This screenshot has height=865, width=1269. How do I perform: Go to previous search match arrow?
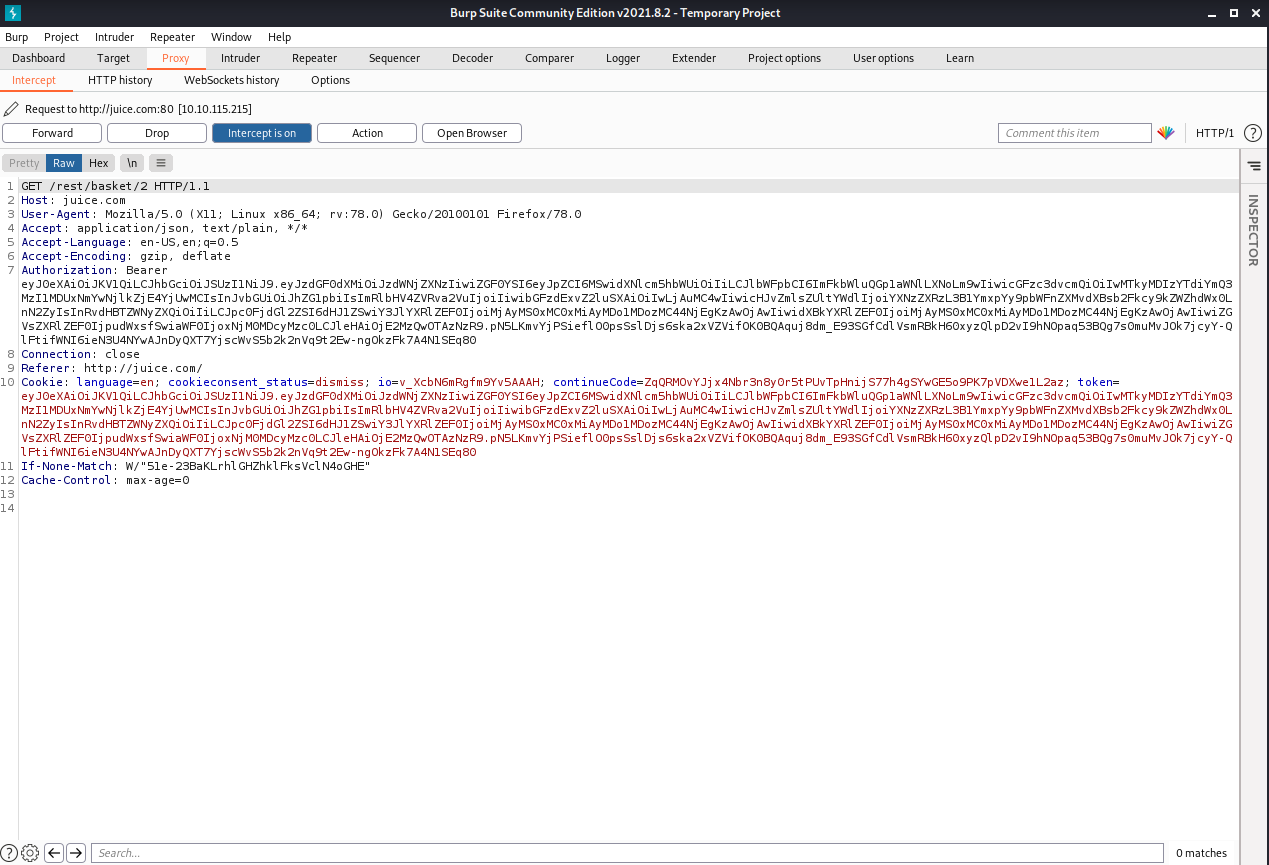(54, 853)
